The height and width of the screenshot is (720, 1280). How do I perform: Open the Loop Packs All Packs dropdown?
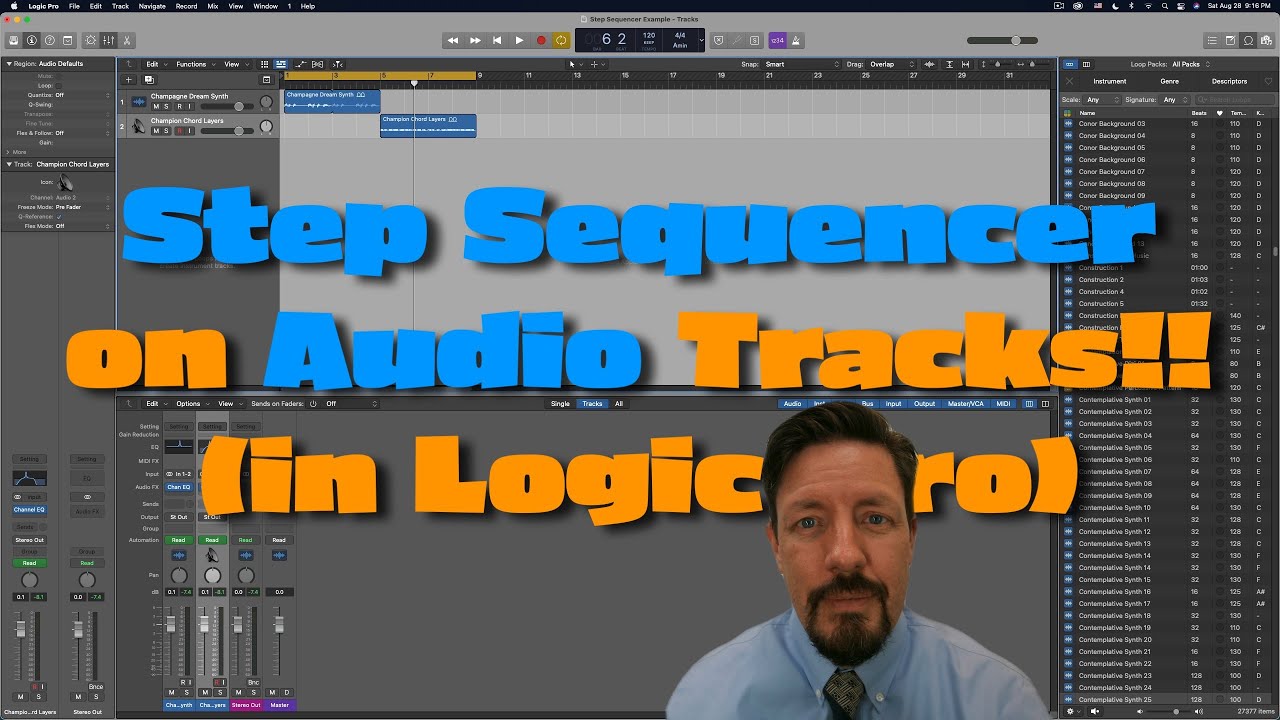pos(1192,64)
